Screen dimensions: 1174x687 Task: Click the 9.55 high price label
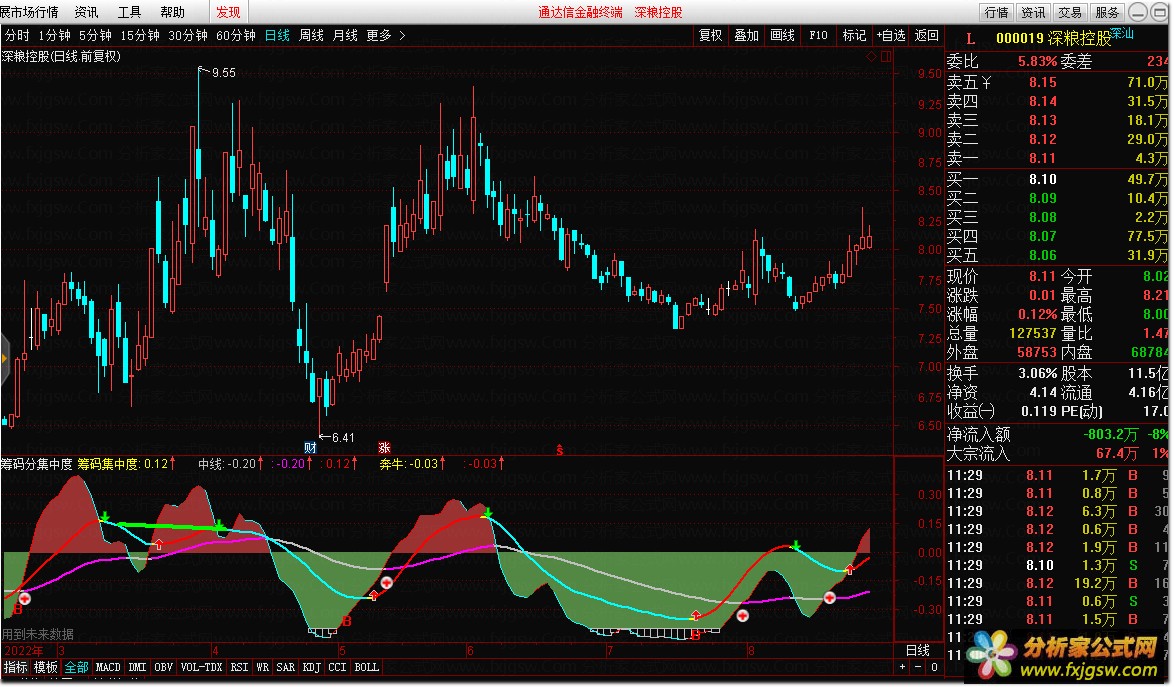tap(224, 73)
